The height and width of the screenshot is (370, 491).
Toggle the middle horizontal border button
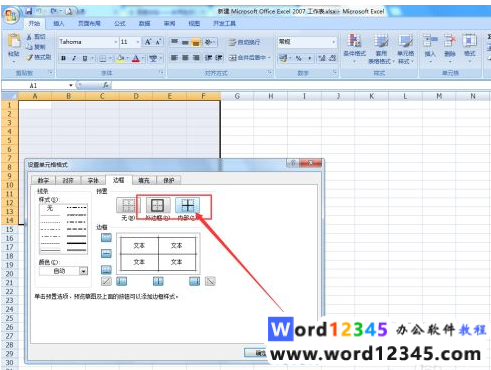pos(106,254)
